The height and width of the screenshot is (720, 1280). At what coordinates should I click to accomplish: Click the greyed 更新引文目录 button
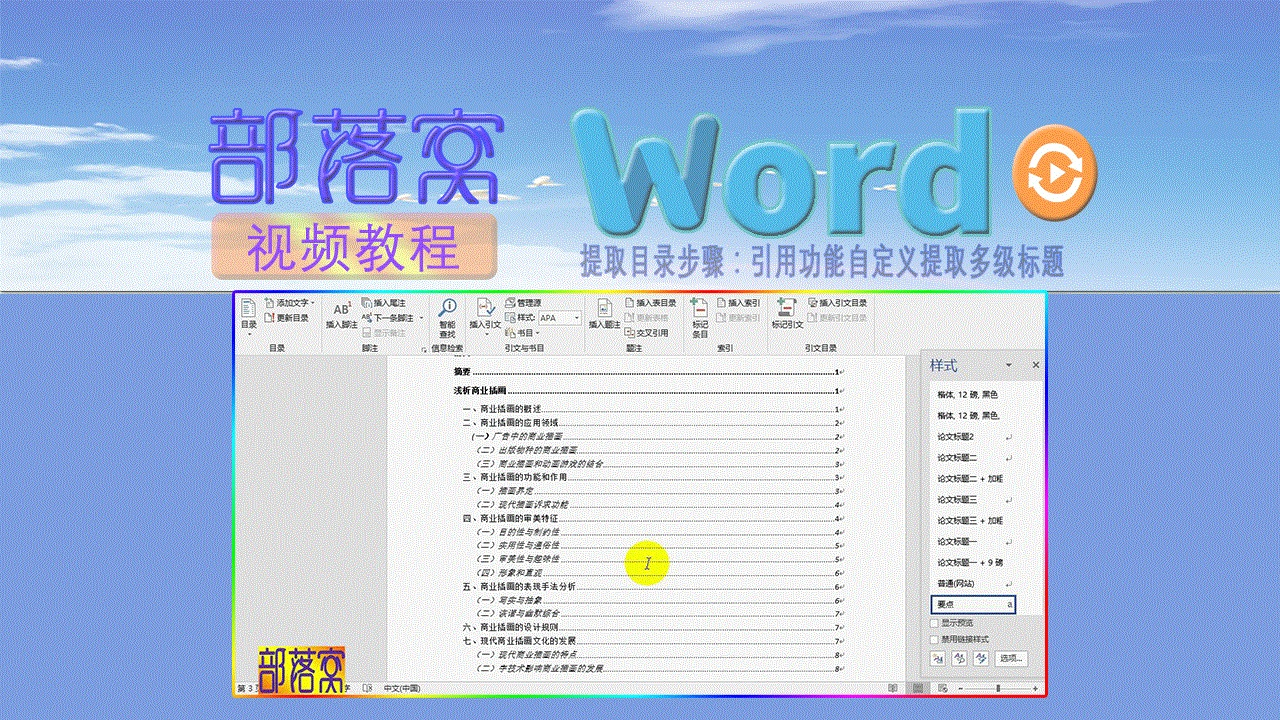838,318
